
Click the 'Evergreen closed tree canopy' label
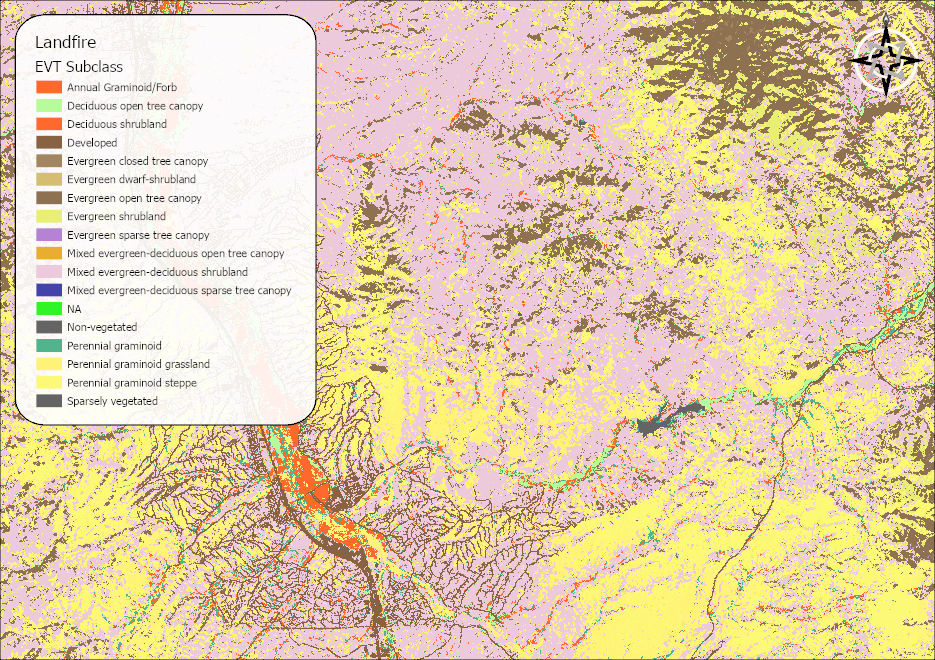[x=137, y=161]
